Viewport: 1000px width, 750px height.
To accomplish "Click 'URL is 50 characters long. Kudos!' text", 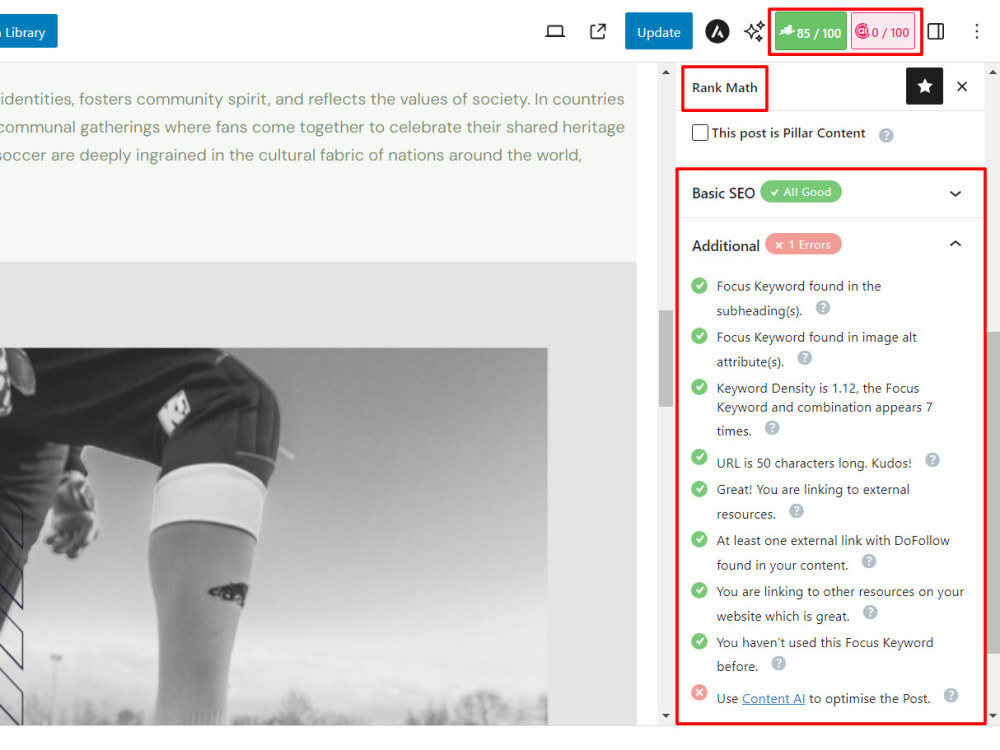I will [x=814, y=463].
